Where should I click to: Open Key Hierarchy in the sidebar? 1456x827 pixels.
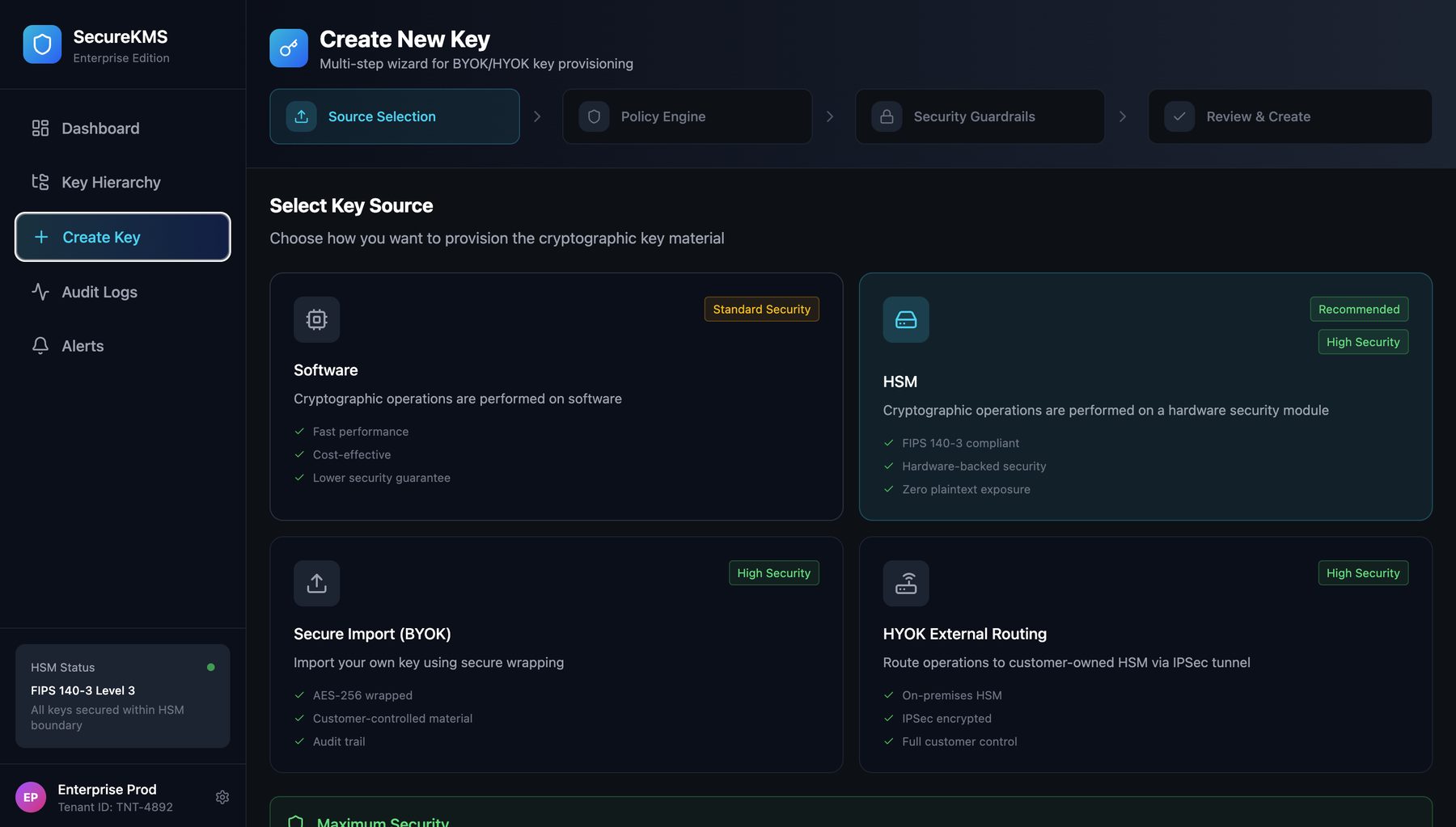point(123,182)
